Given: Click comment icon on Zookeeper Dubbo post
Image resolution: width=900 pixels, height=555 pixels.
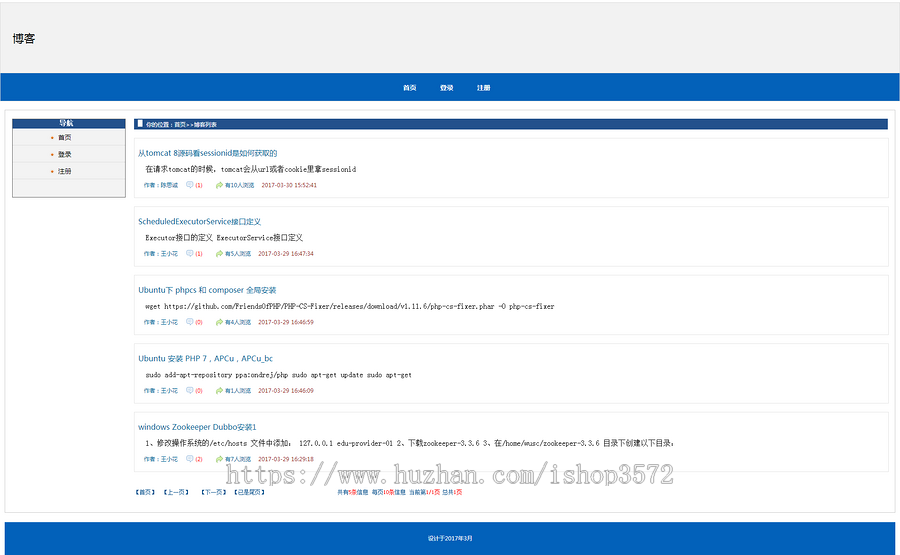Looking at the screenshot, I should click(189, 459).
